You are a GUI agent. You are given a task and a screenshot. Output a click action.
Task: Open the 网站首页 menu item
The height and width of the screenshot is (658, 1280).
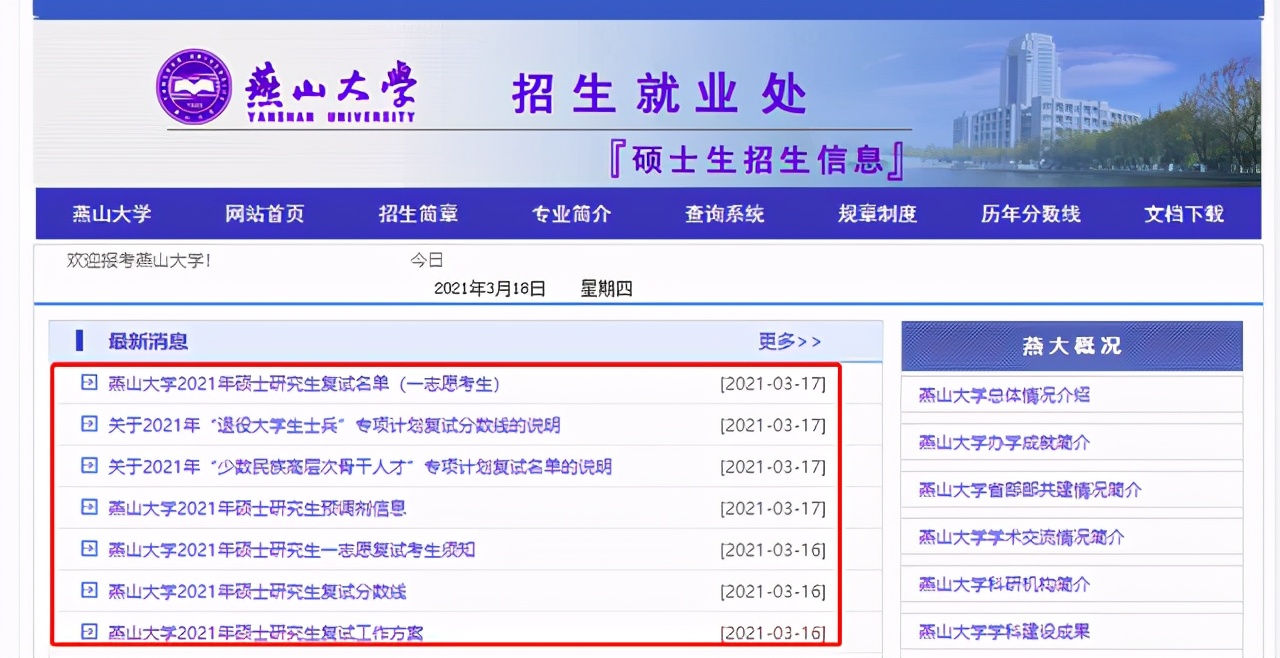click(263, 213)
